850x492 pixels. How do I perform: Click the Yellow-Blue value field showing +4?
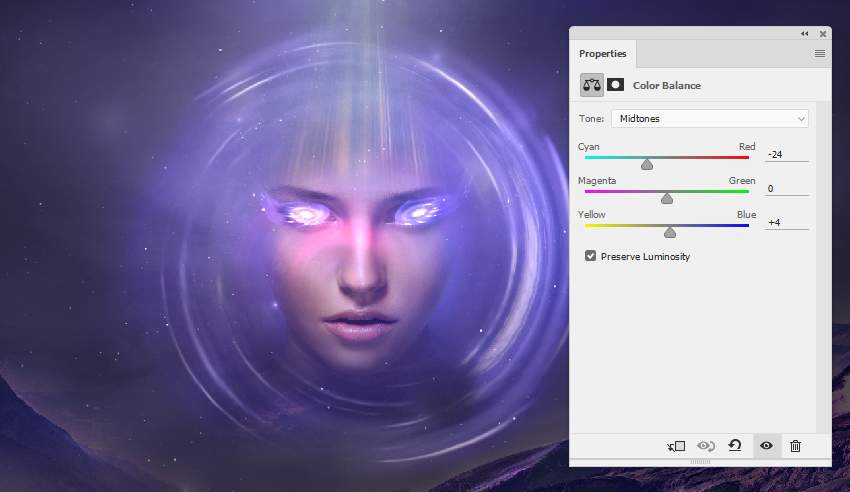786,222
